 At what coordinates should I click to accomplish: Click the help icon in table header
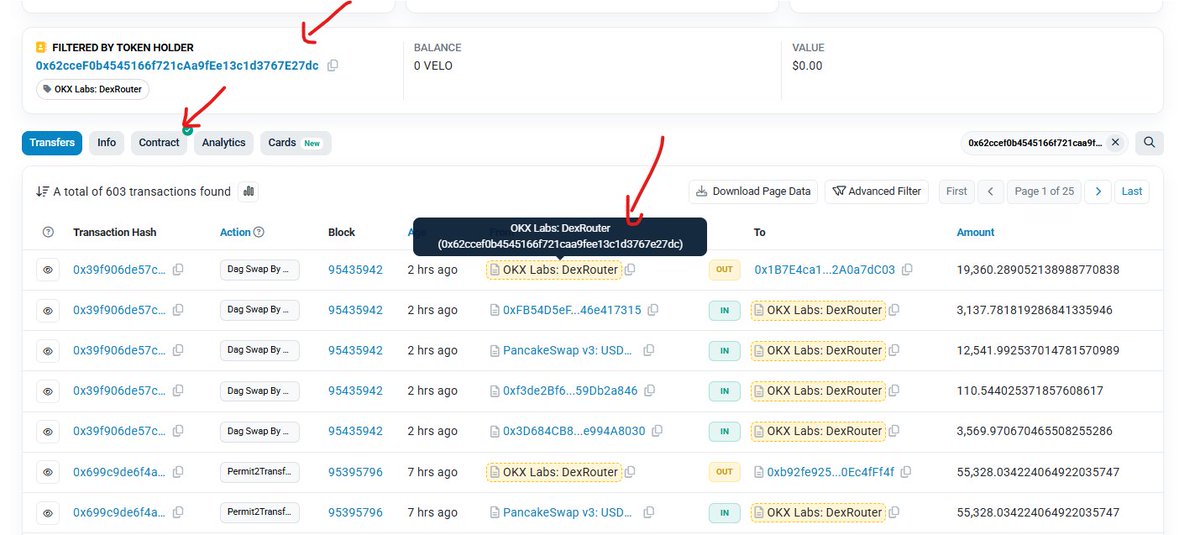(48, 232)
